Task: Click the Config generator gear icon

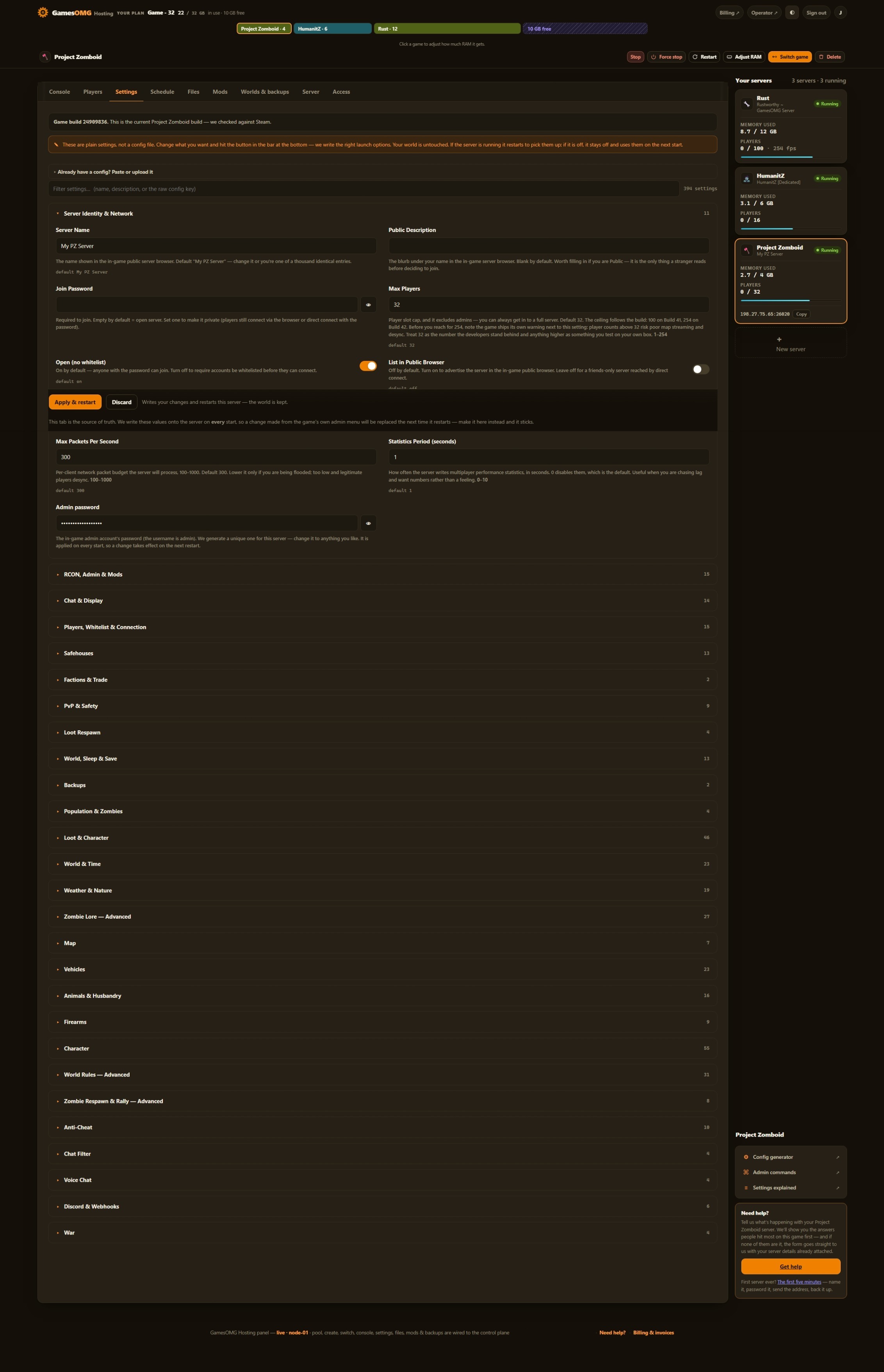Action: [746, 1157]
